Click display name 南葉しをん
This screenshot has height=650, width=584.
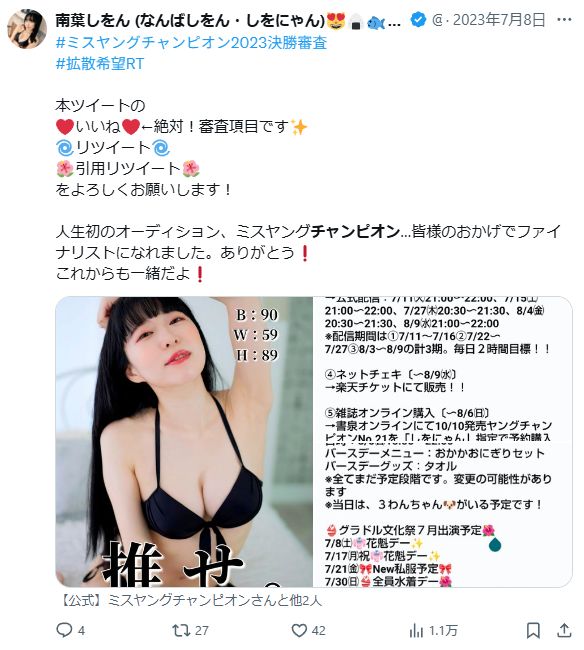[x=92, y=20]
